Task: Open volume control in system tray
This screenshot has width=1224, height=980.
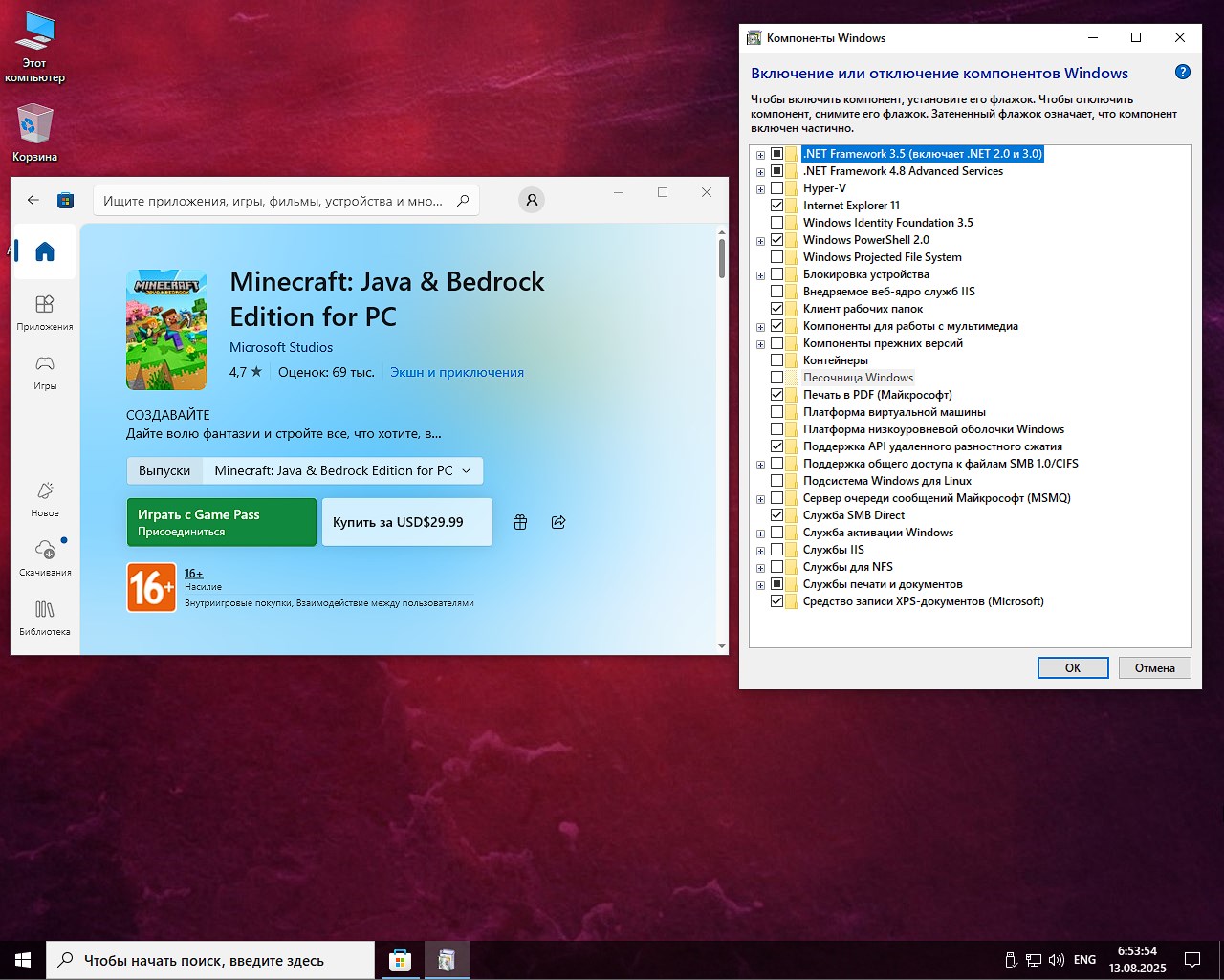Action: [x=1057, y=960]
